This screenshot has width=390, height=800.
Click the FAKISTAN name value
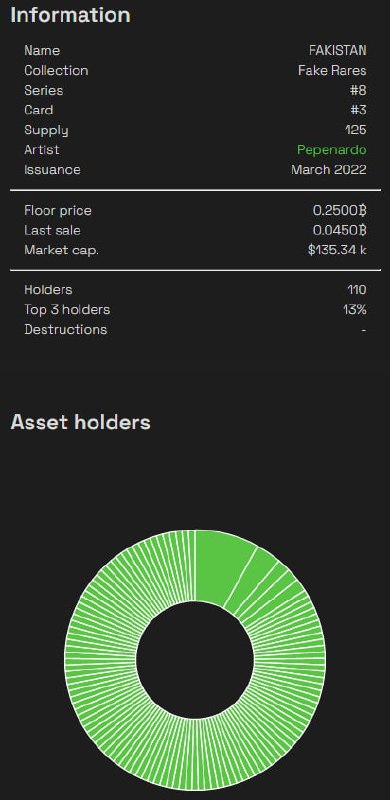click(x=337, y=50)
